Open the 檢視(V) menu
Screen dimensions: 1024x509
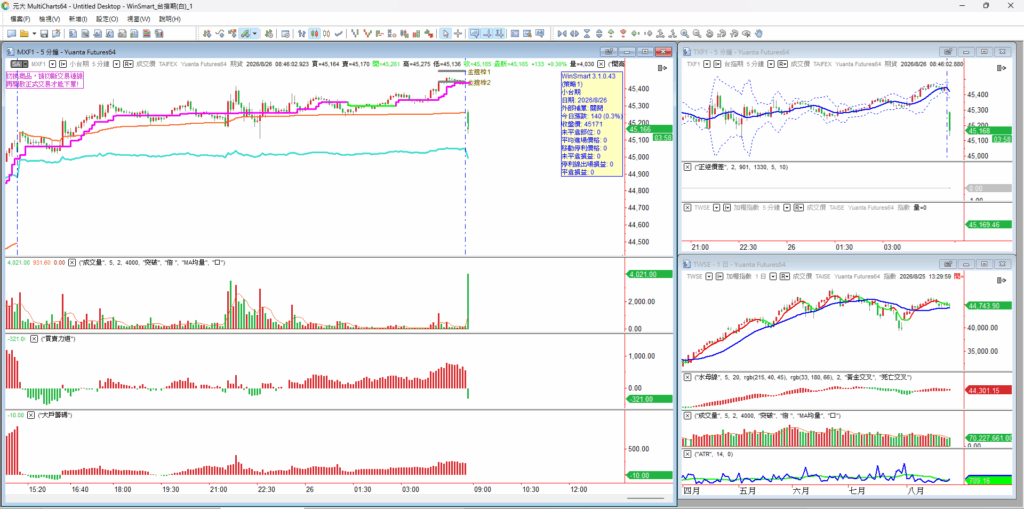tap(50, 19)
